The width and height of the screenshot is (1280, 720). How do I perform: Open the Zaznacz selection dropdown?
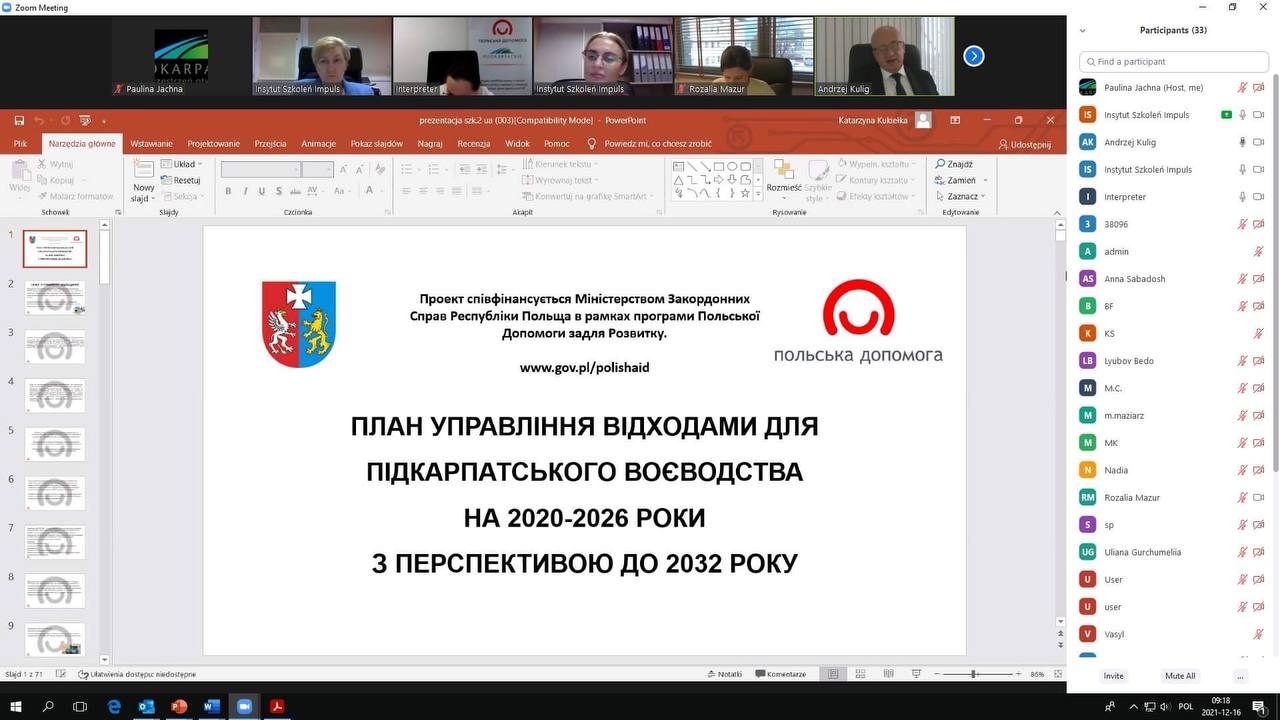(x=961, y=196)
